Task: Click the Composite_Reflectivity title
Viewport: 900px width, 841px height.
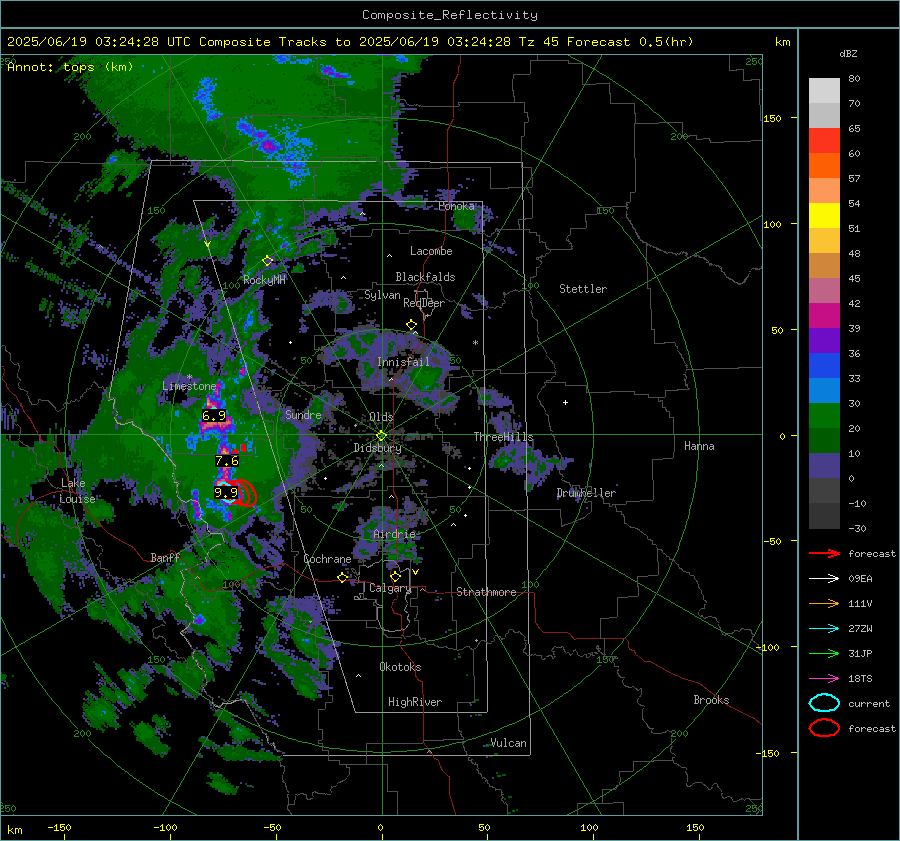Action: point(449,15)
